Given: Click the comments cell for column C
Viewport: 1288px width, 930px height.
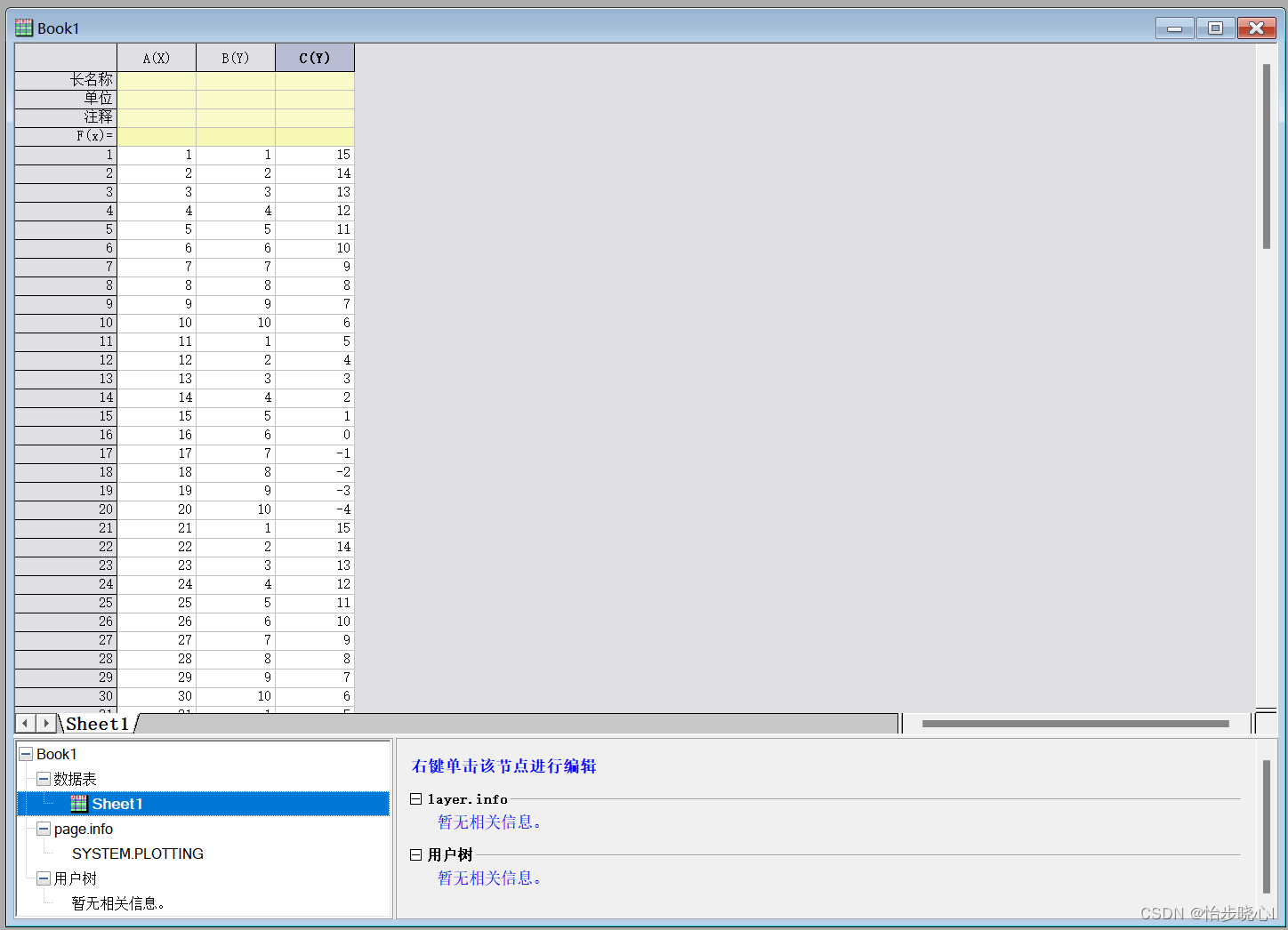Looking at the screenshot, I should point(315,117).
